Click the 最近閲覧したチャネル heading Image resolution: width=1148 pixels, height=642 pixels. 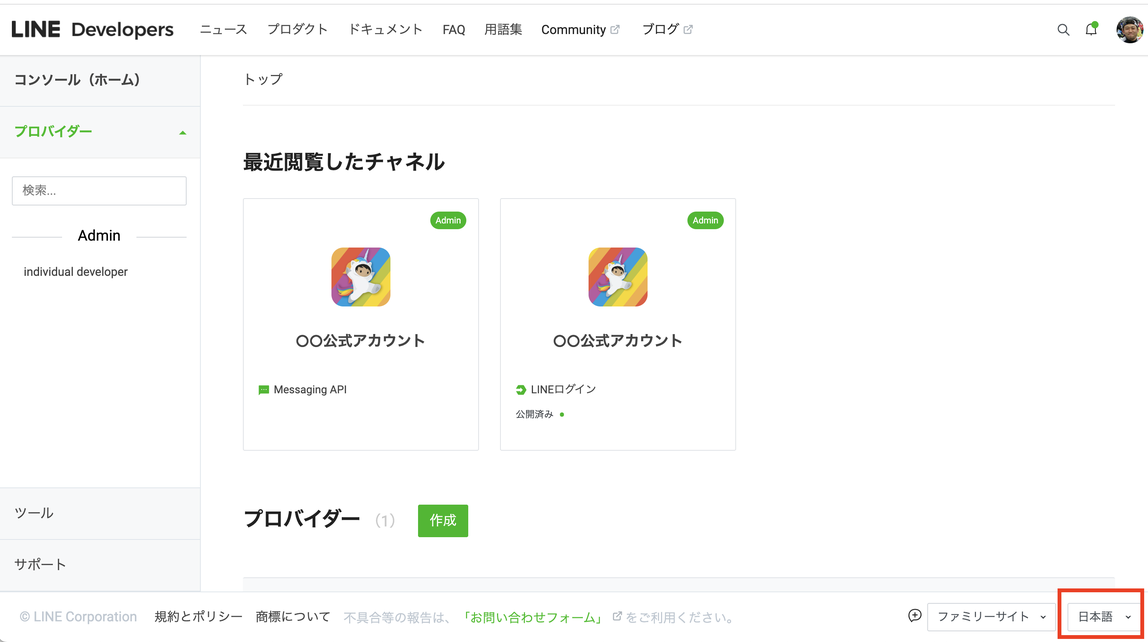point(343,162)
